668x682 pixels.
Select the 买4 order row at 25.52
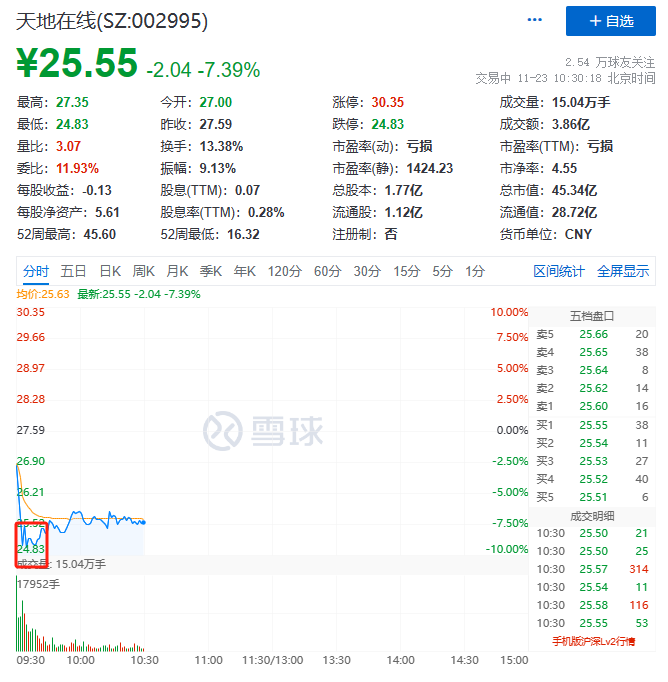tap(592, 479)
